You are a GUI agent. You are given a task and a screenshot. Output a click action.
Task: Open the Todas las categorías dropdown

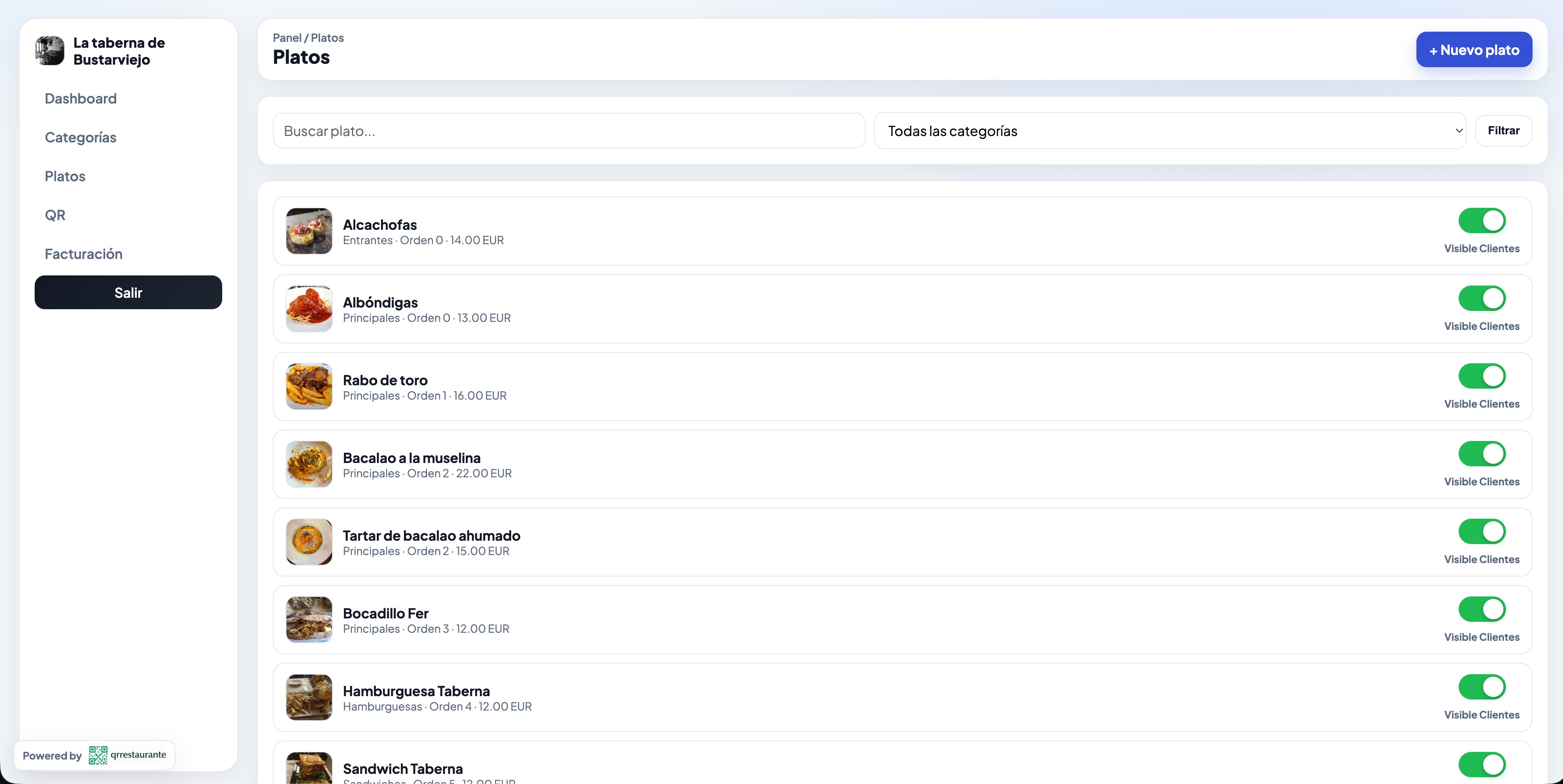1169,131
